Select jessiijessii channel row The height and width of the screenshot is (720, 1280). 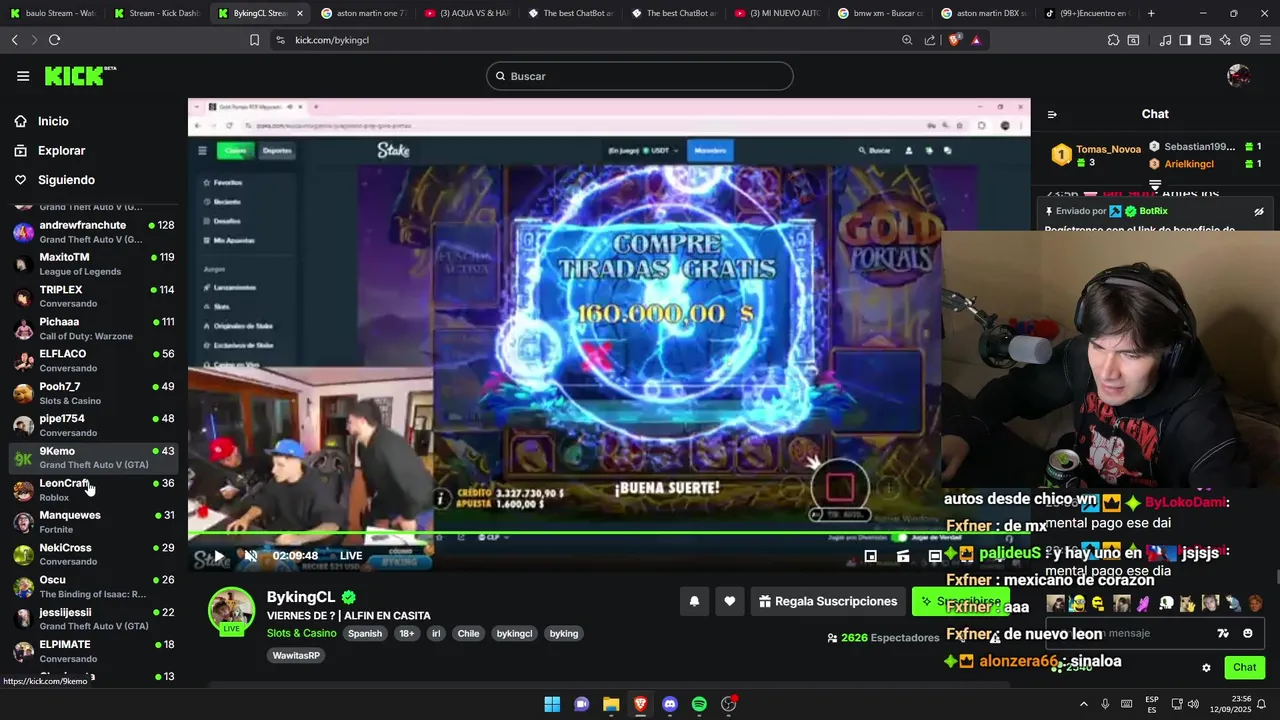click(93, 619)
